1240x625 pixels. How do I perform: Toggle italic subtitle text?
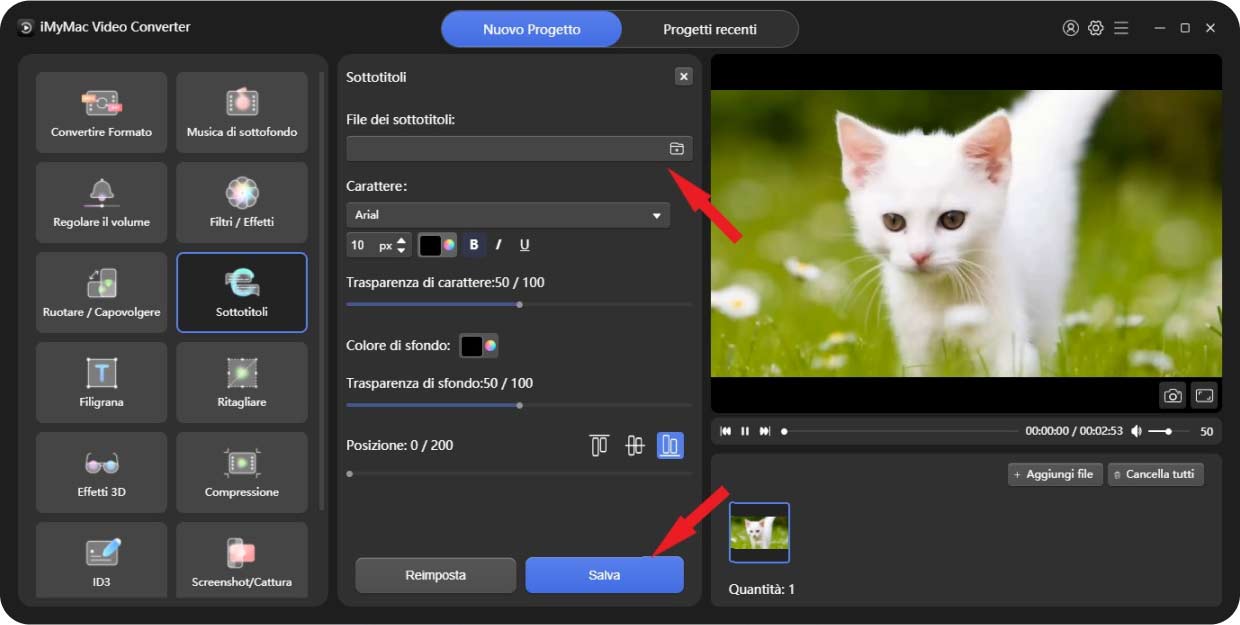499,245
